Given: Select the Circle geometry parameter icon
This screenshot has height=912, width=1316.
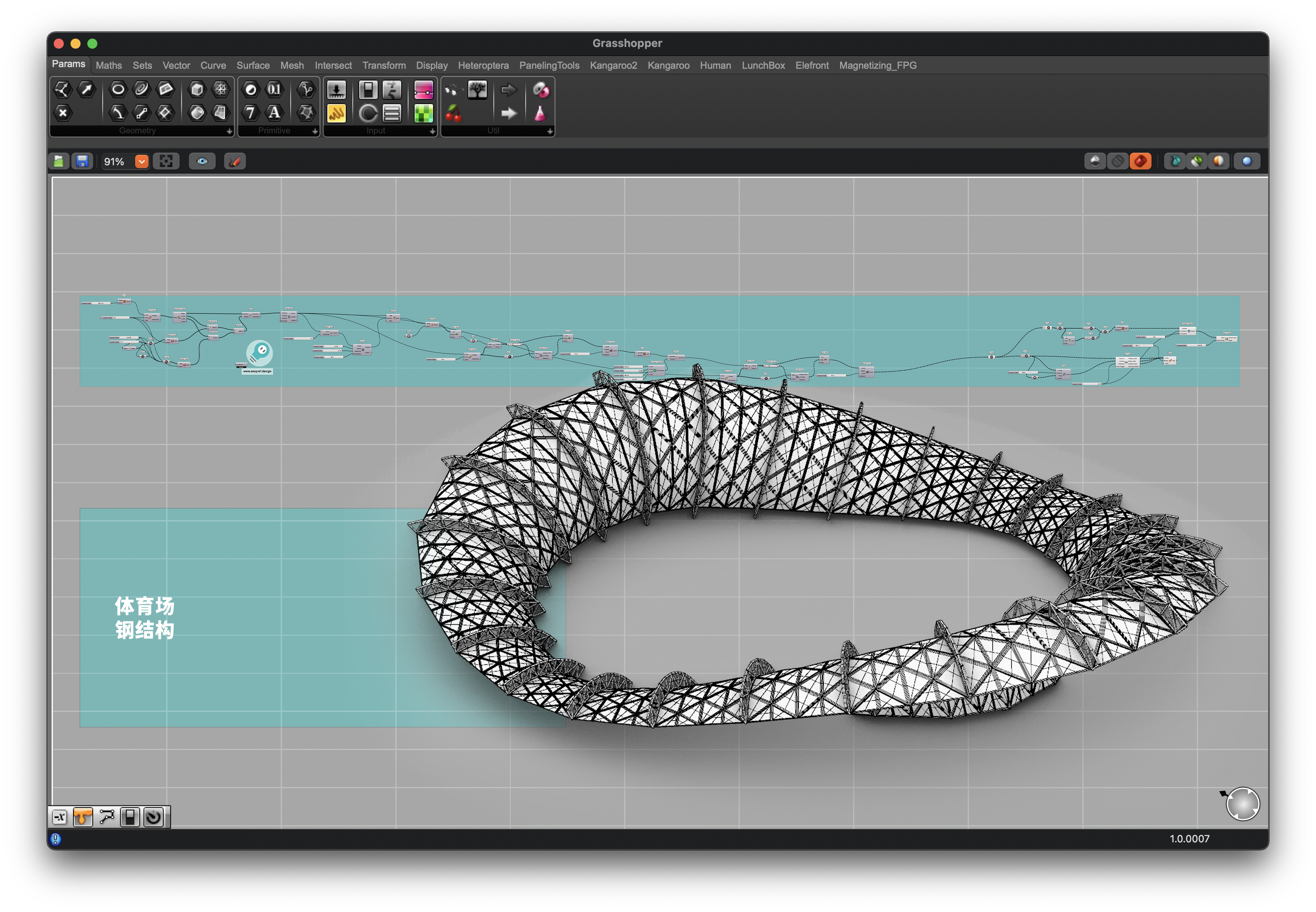Looking at the screenshot, I should pos(118,89).
